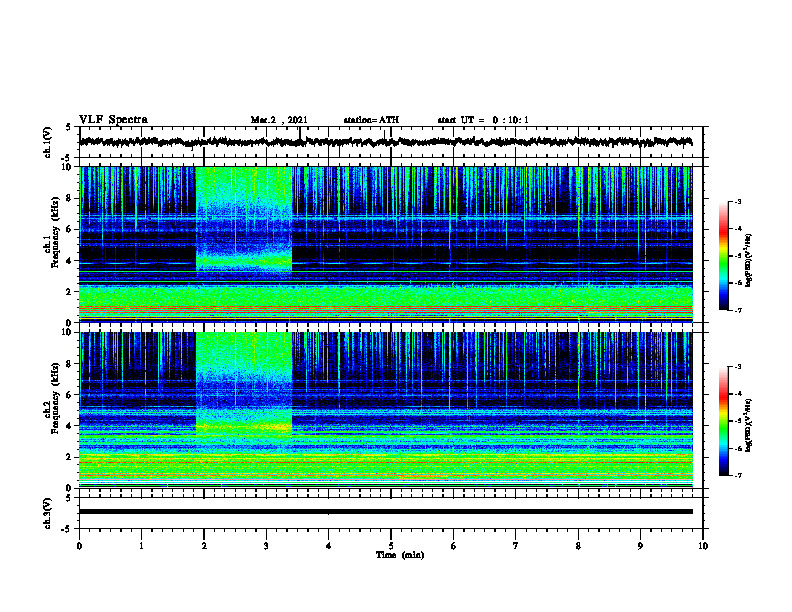Click the green noise burst in ch.1 spectrogram
Viewport: 792px width, 612px height.
(x=244, y=220)
